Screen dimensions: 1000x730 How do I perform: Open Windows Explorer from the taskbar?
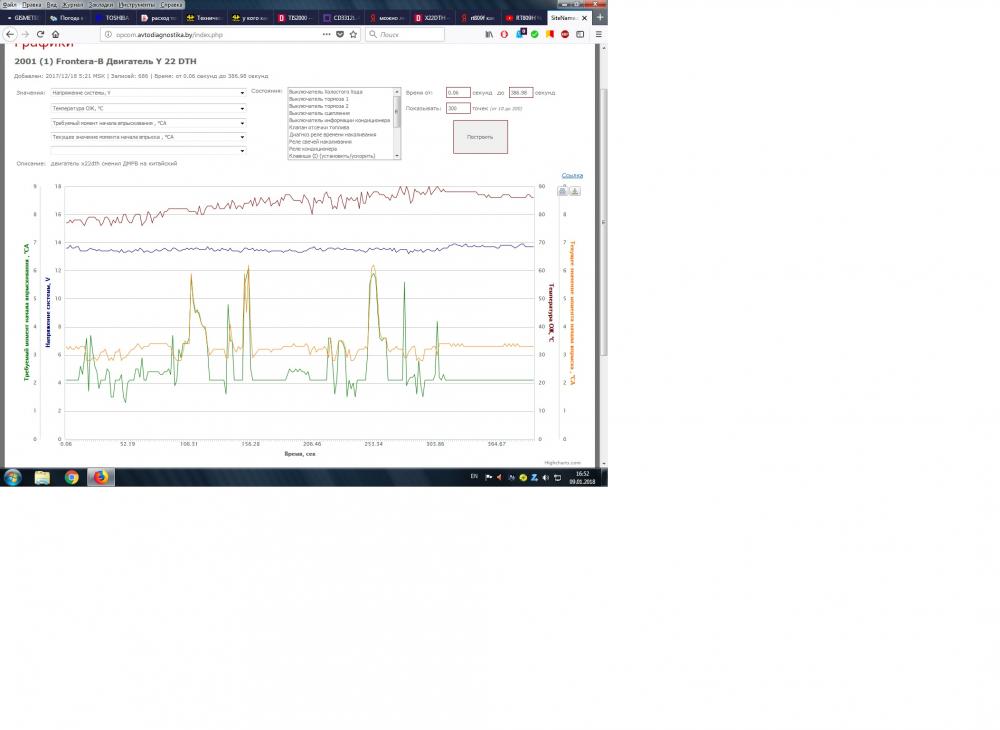point(42,477)
